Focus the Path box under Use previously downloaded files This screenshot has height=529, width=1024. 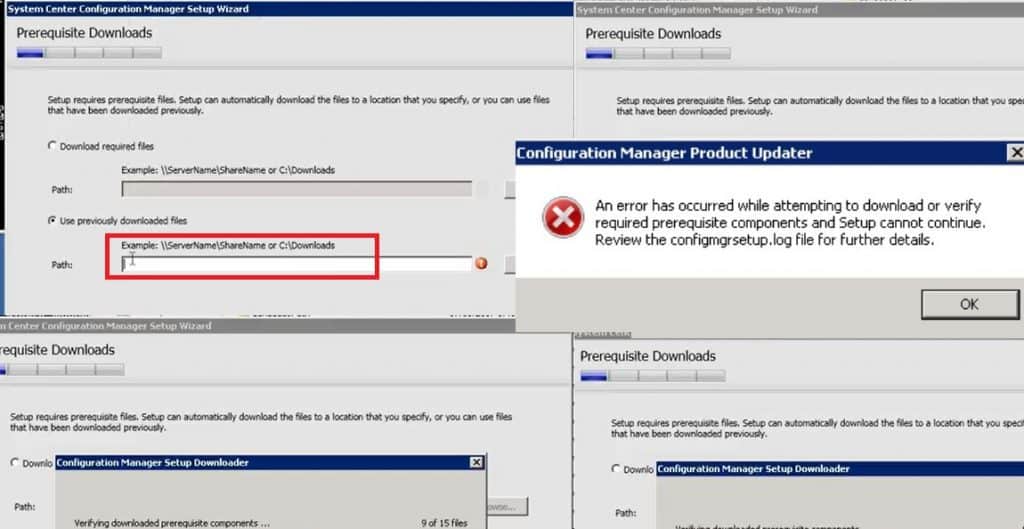pyautogui.click(x=296, y=264)
